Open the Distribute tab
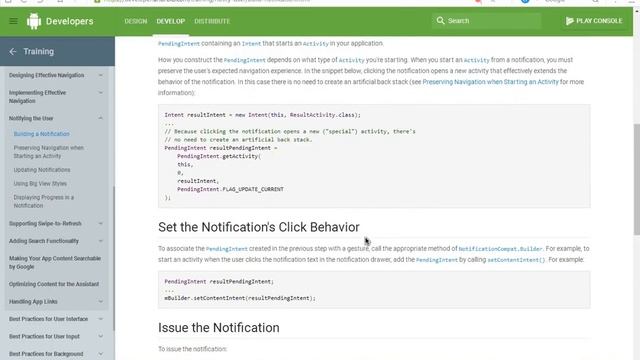Image resolution: width=640 pixels, height=360 pixels. click(x=212, y=21)
